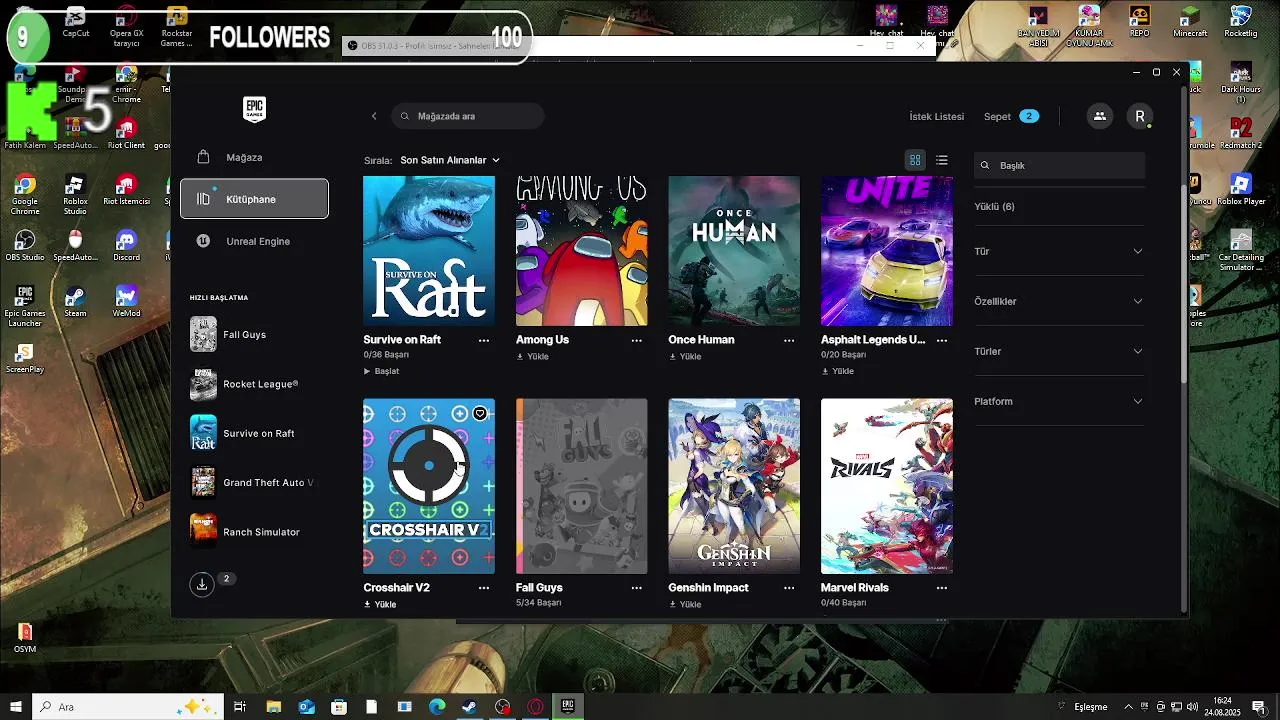
Task: Expand the Özellikler filter
Action: coord(1059,301)
